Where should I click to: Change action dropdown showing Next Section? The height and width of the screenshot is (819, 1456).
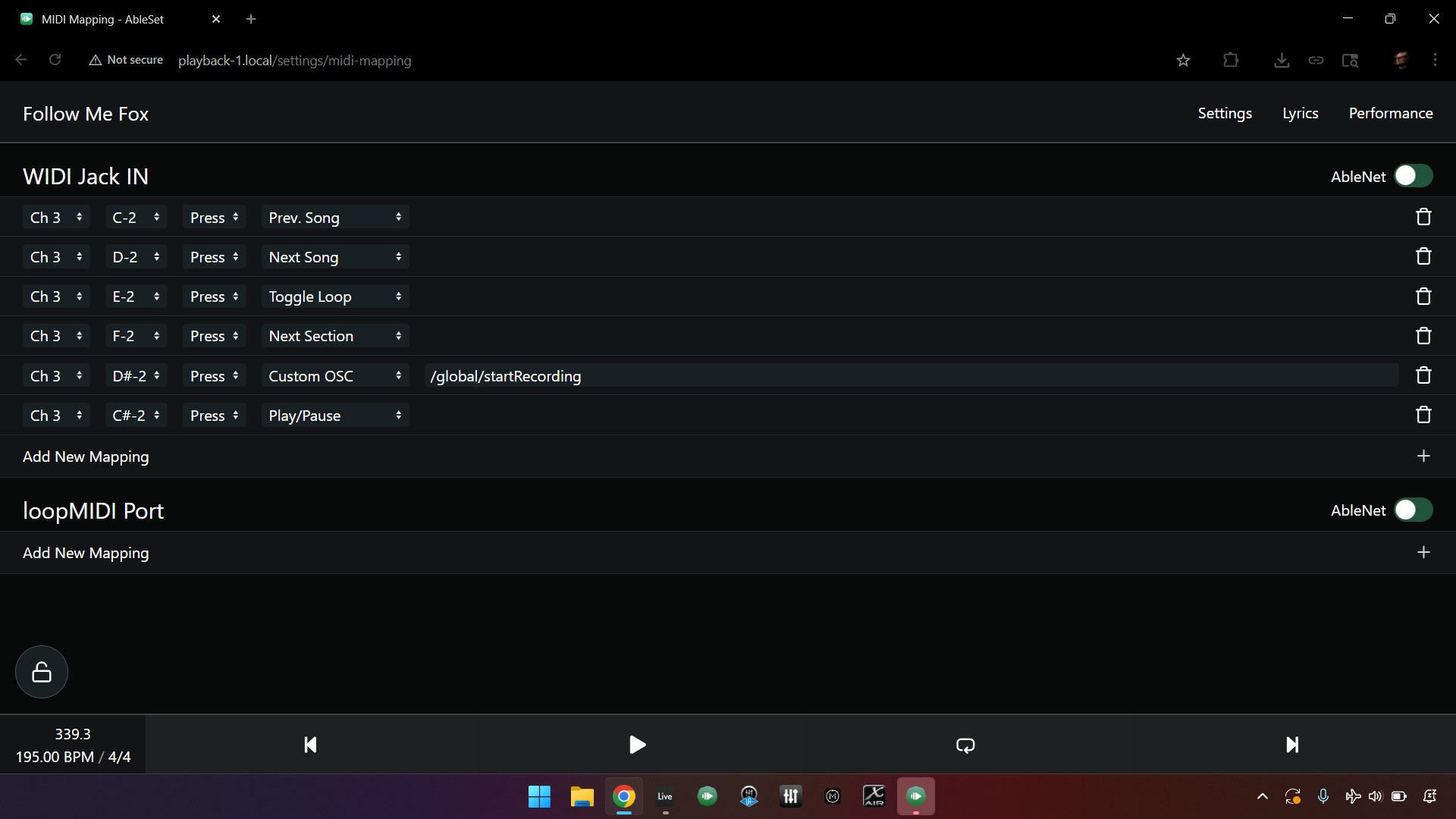click(x=335, y=336)
